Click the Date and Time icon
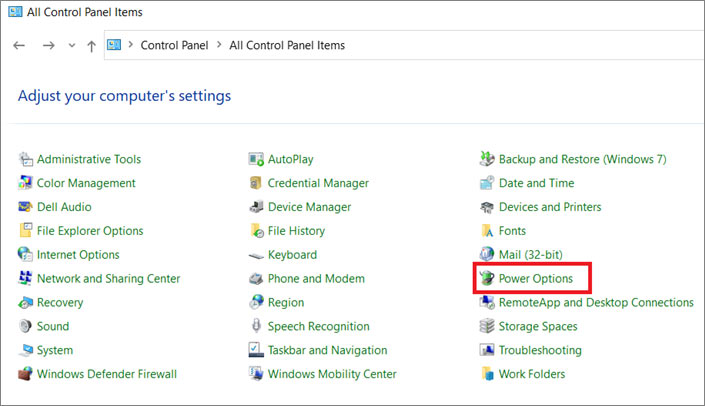The width and height of the screenshot is (705, 406). coord(487,183)
